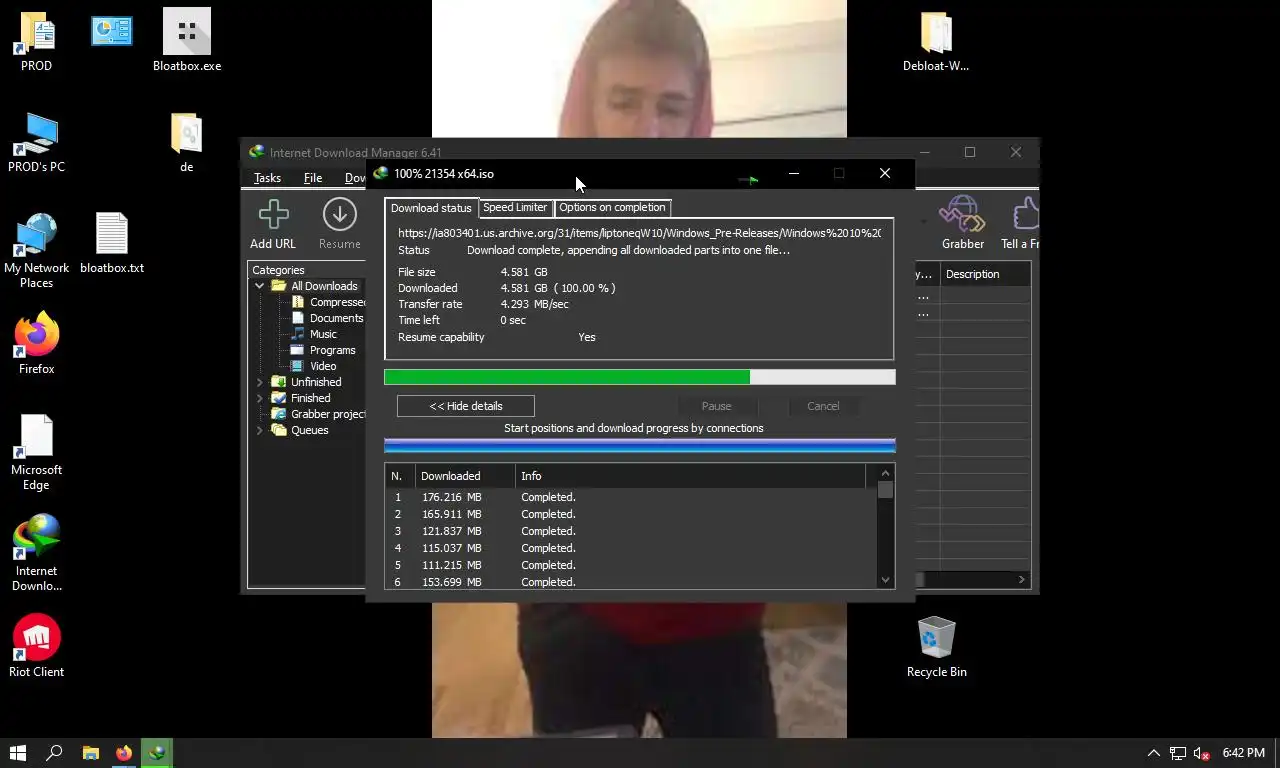This screenshot has height=768, width=1280.
Task: Show hidden system tray icons
Action: (1153, 753)
